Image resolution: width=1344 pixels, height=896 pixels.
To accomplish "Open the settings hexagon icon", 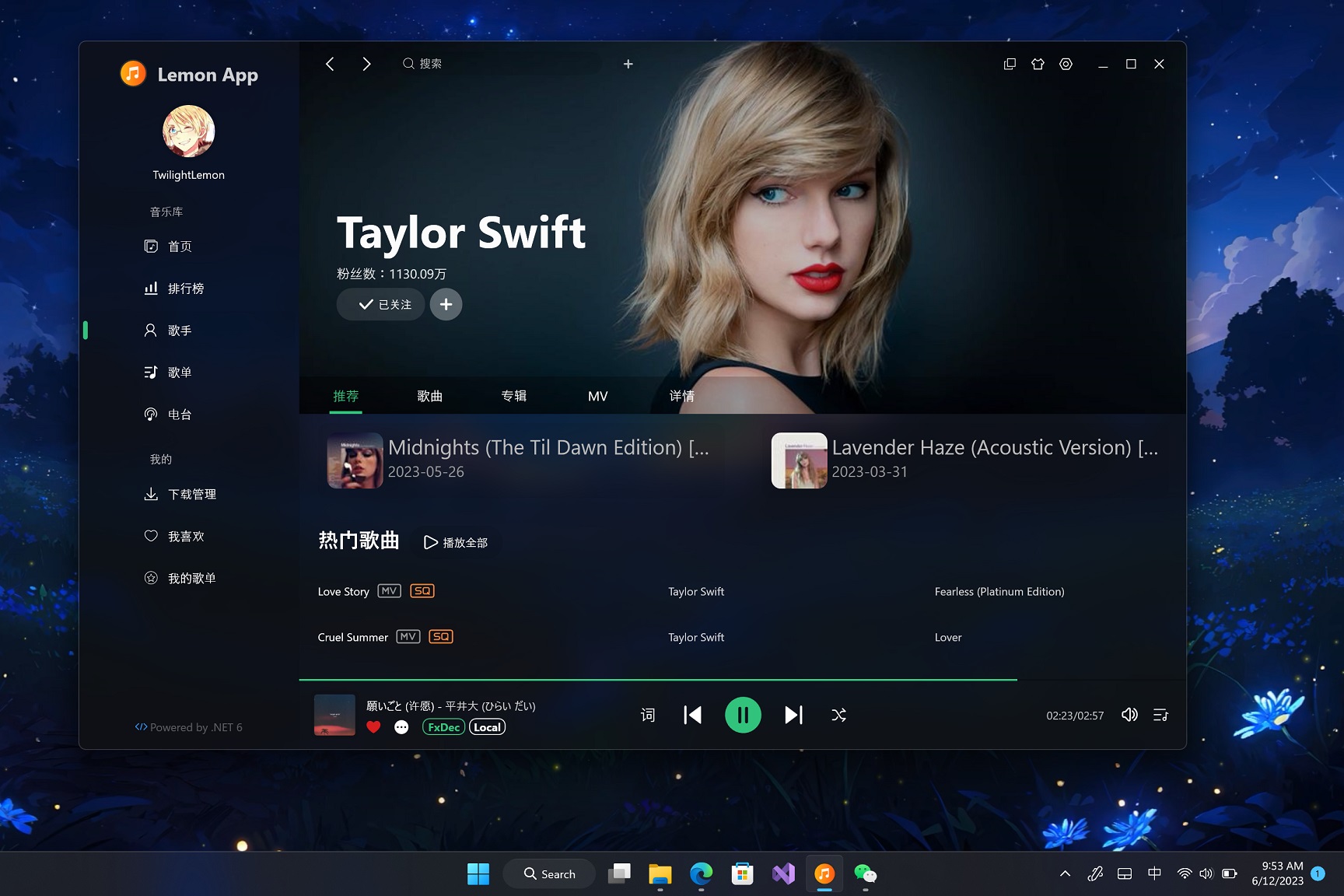I will [1066, 64].
